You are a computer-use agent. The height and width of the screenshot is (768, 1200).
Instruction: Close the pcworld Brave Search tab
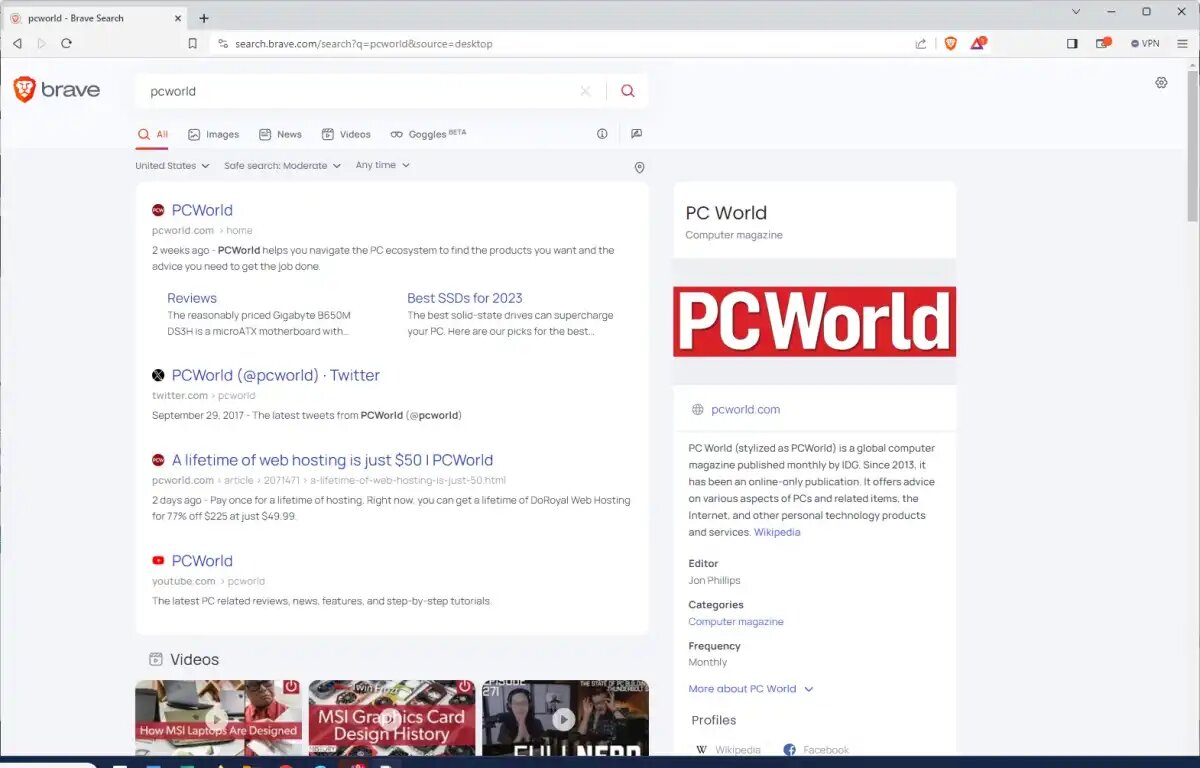pyautogui.click(x=179, y=18)
